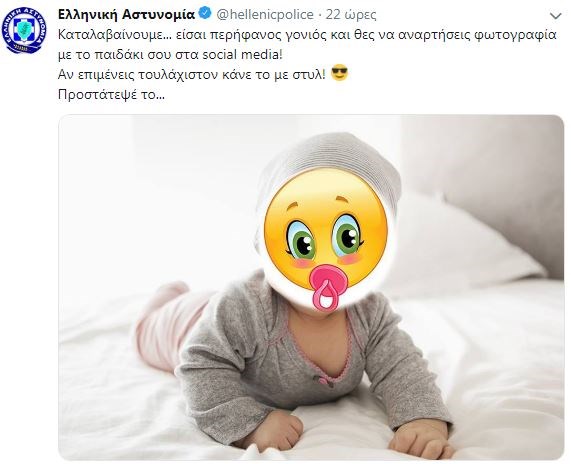Open the Ελληνική Αστυνομία display name
Viewport: 571px width, 464px height.
click(x=127, y=15)
